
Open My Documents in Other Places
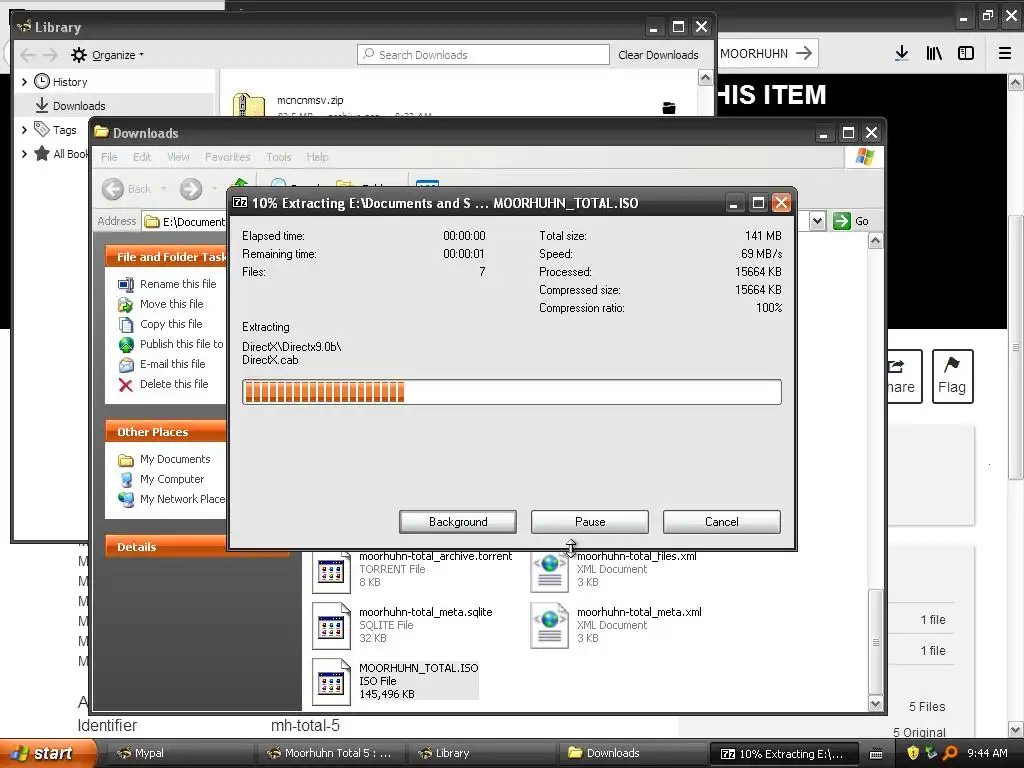(174, 459)
